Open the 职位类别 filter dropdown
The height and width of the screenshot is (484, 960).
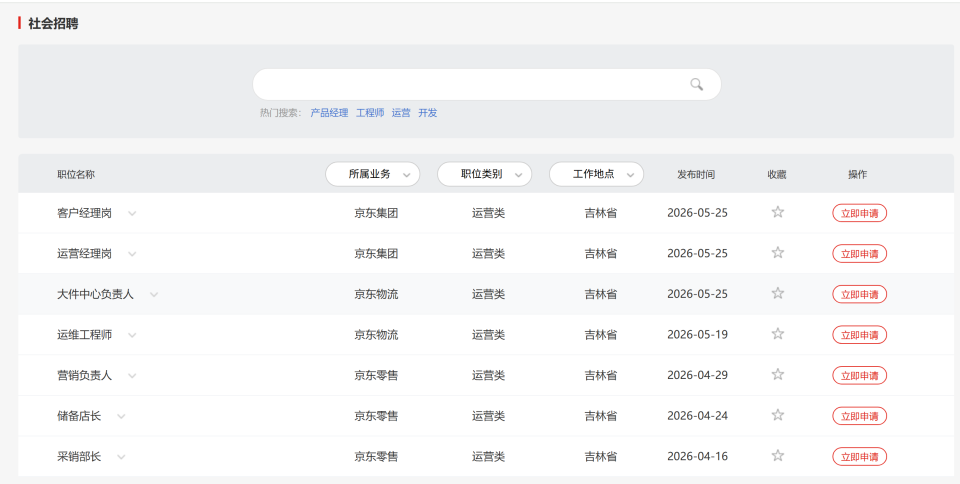[484, 174]
